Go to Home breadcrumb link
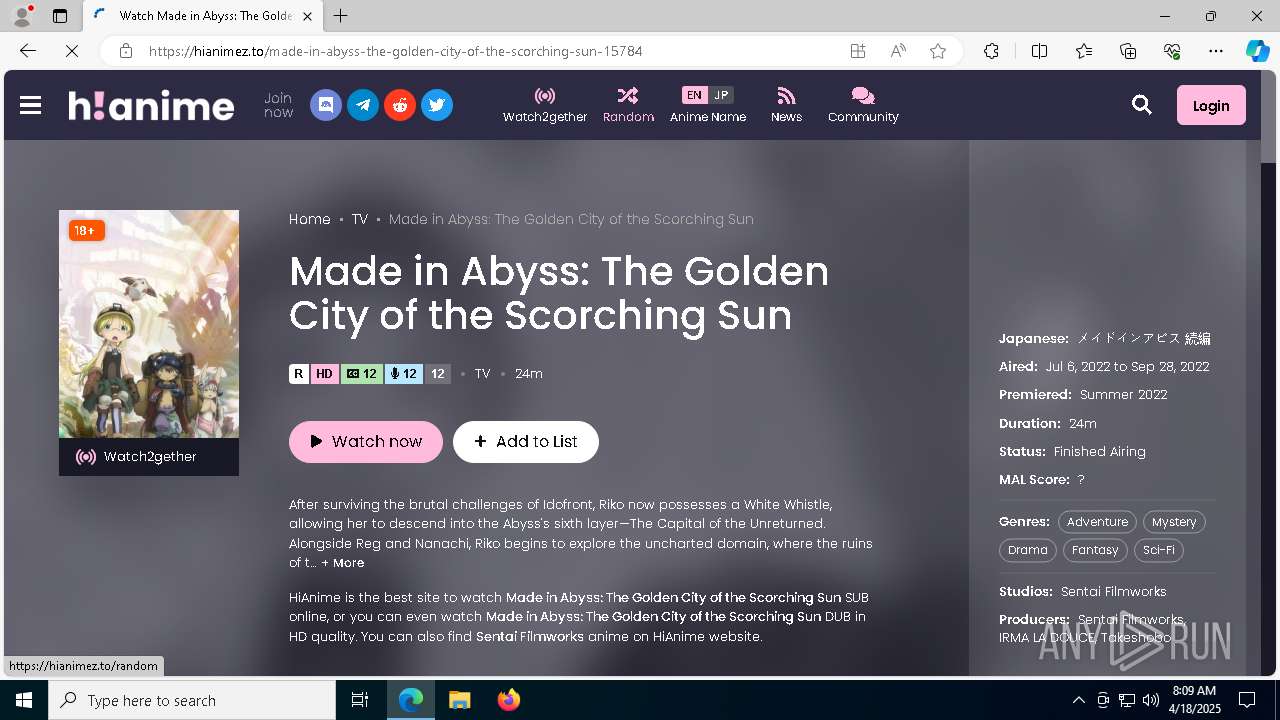 click(x=310, y=219)
